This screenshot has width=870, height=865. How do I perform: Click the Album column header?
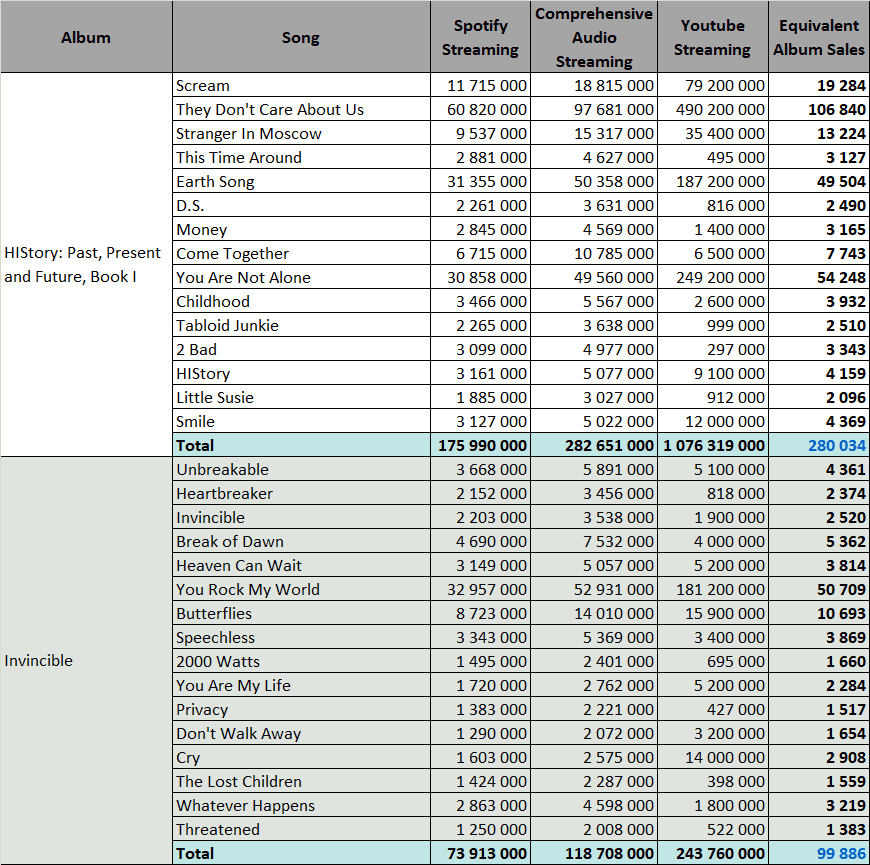[x=86, y=37]
